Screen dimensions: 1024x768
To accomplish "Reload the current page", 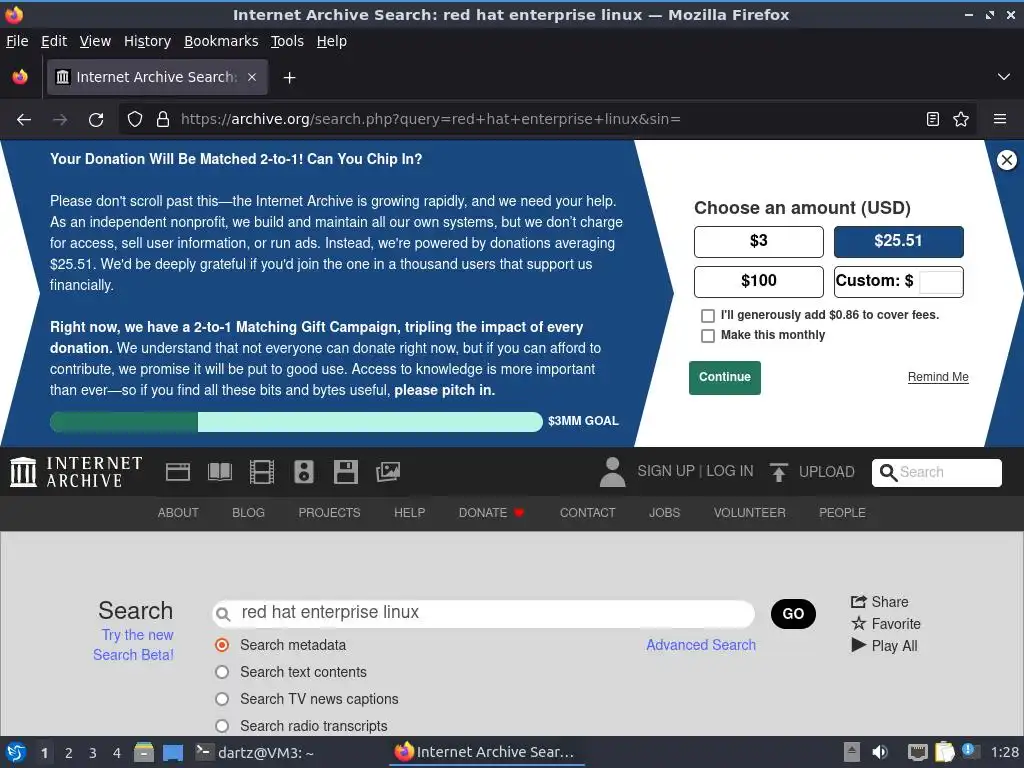I will tap(96, 120).
